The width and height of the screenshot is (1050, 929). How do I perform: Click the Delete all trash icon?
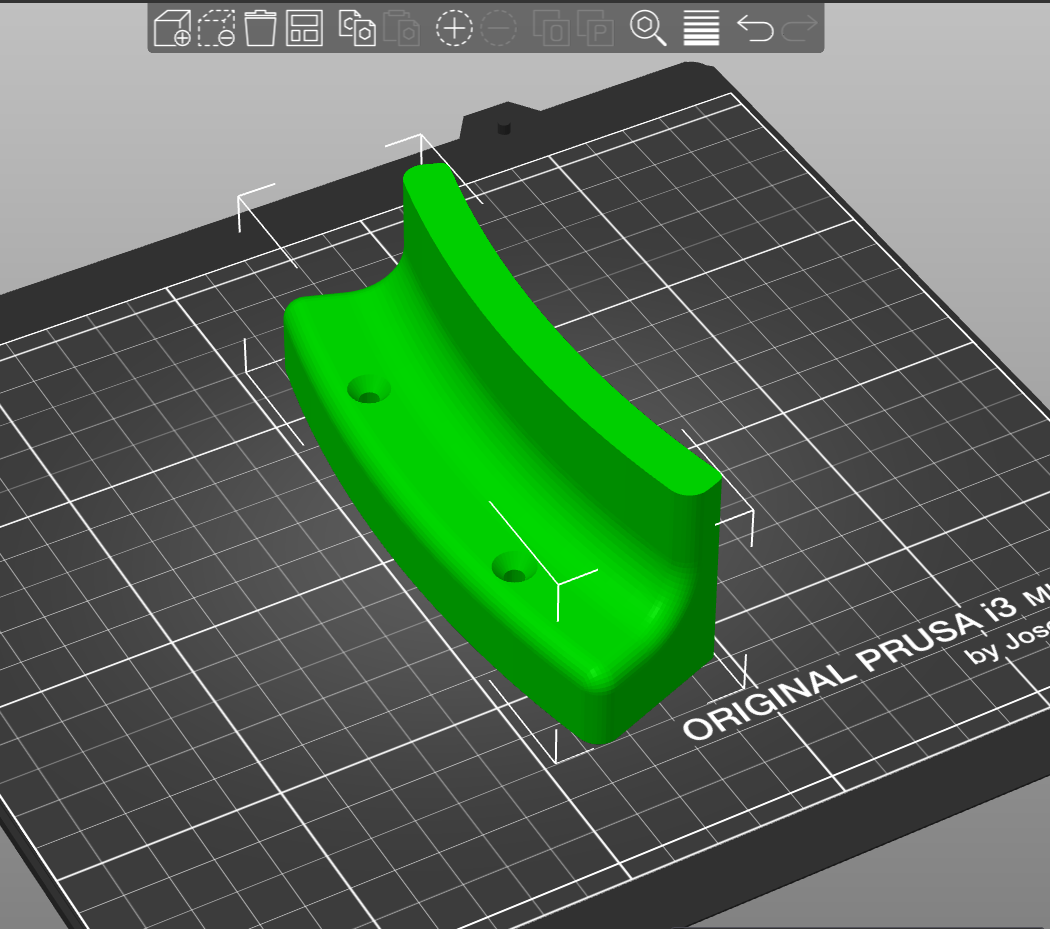(x=260, y=28)
